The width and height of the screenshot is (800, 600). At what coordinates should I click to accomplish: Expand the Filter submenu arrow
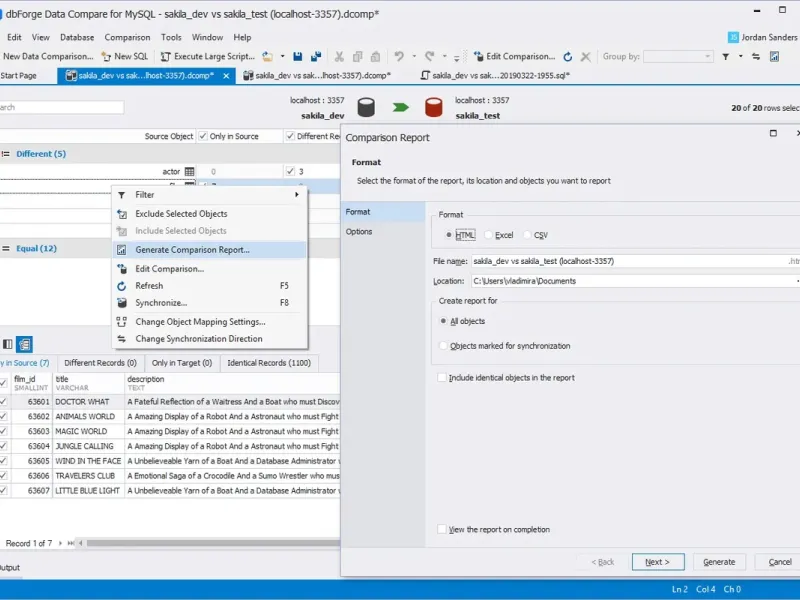(x=297, y=195)
